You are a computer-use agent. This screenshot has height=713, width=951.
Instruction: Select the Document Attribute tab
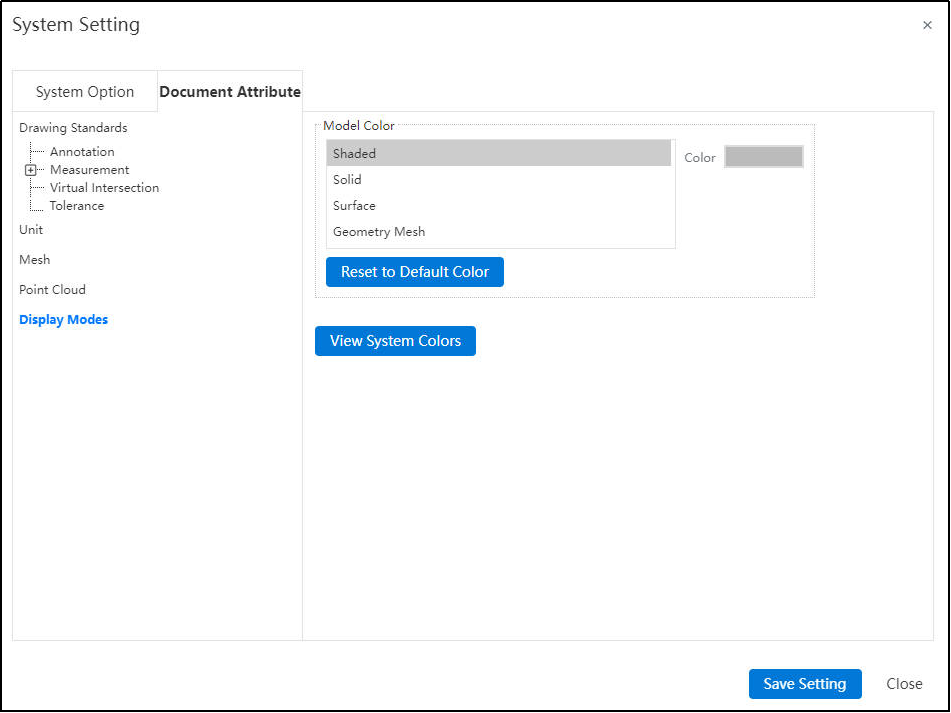[x=230, y=92]
